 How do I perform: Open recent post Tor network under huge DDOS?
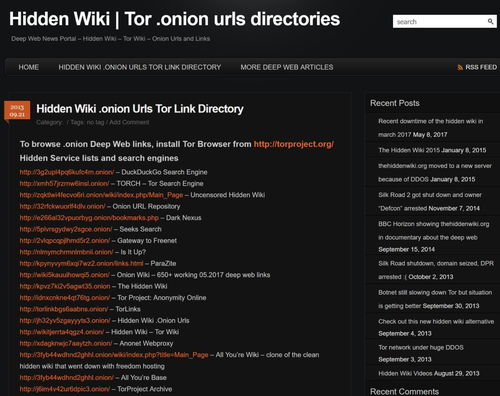(421, 347)
